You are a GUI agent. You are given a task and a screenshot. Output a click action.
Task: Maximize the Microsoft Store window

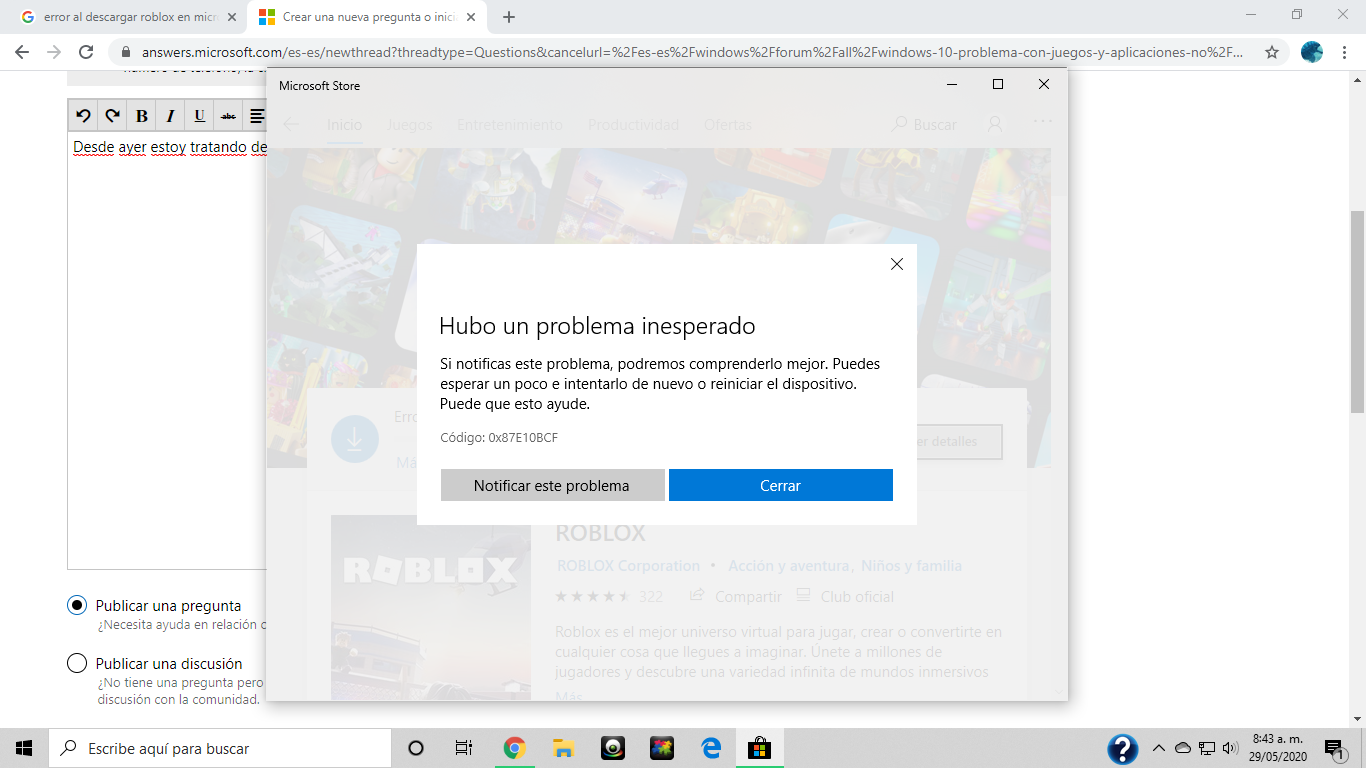[997, 85]
